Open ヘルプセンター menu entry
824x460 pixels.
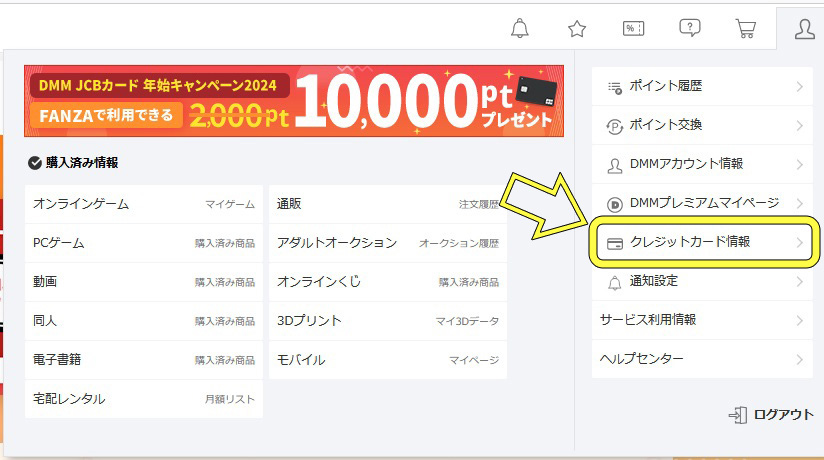pyautogui.click(x=702, y=359)
